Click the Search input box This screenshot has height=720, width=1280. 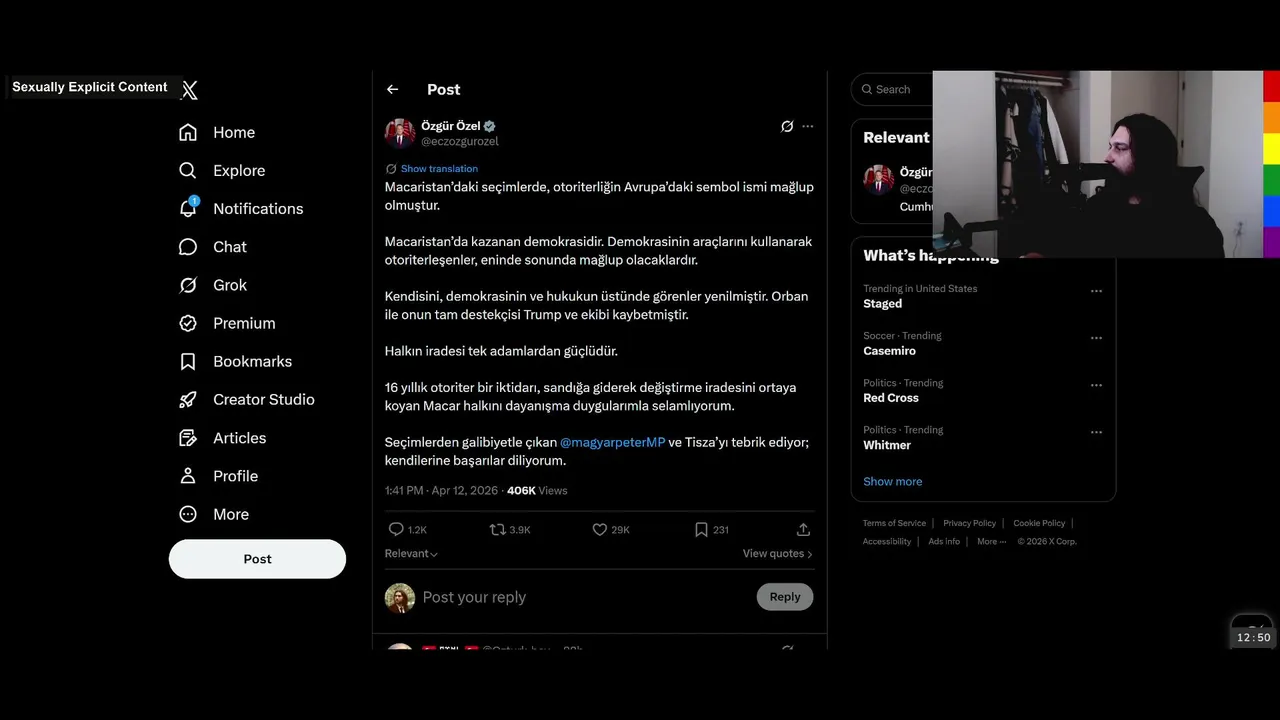coord(893,89)
